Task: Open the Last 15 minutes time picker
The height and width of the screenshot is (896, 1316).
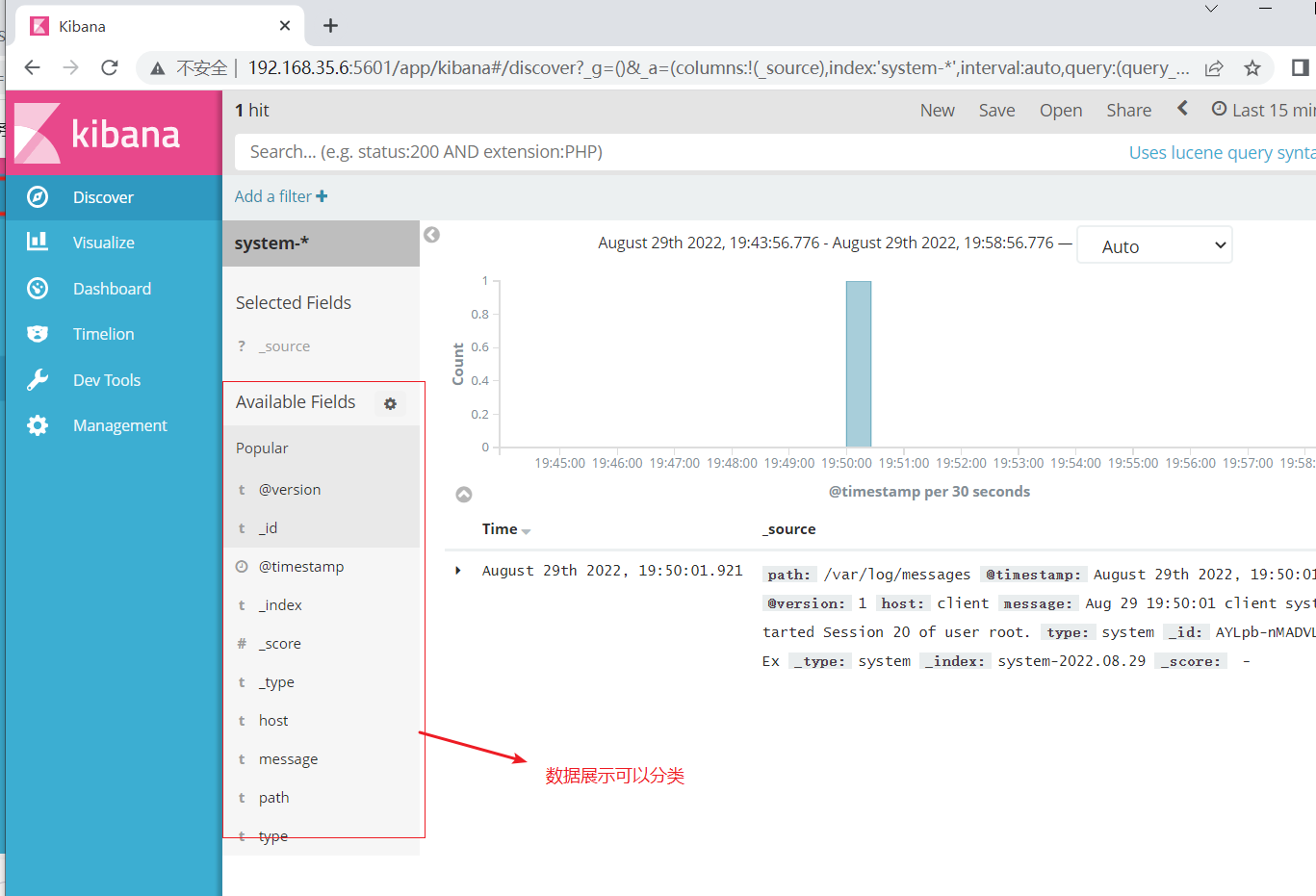Action: pyautogui.click(x=1263, y=110)
